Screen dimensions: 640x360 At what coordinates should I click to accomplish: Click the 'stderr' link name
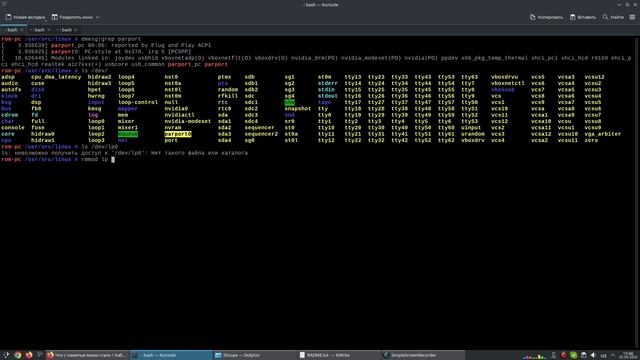[x=328, y=83]
